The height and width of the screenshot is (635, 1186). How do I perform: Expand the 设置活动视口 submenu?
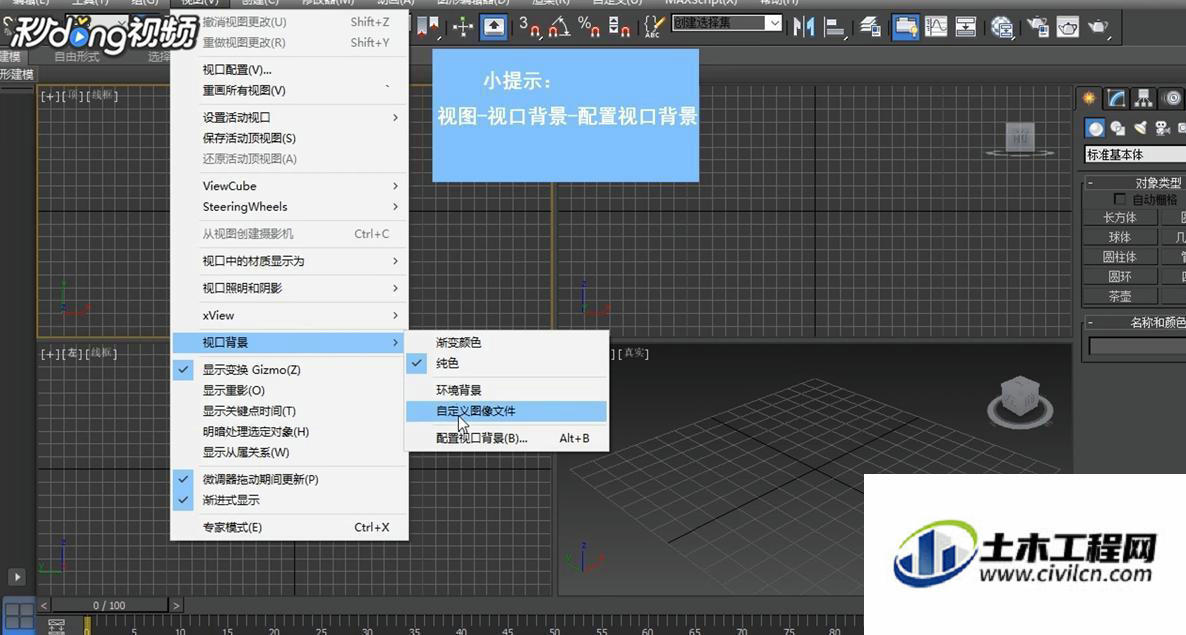click(290, 117)
